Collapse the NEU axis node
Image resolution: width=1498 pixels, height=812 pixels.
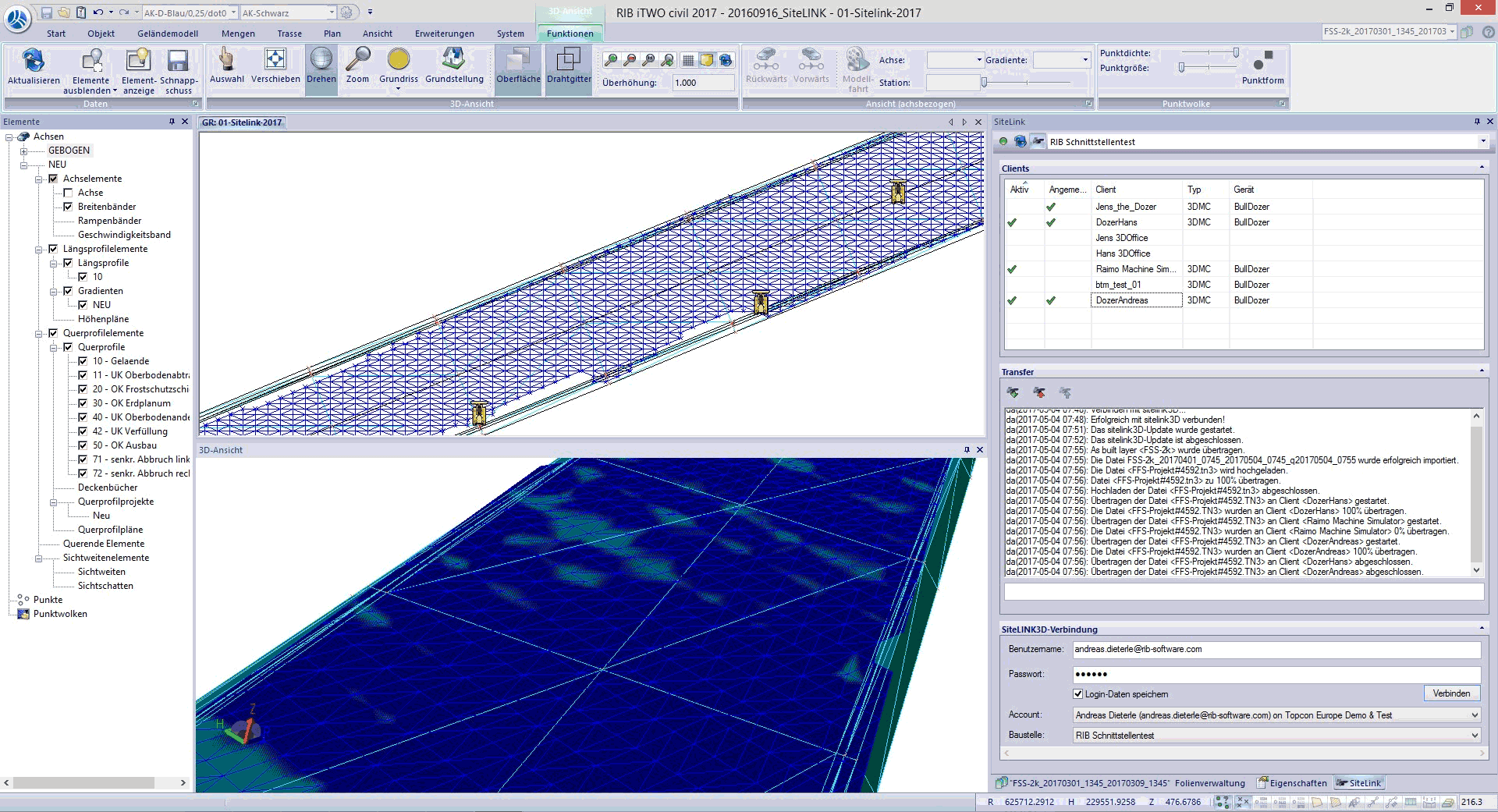tap(23, 165)
